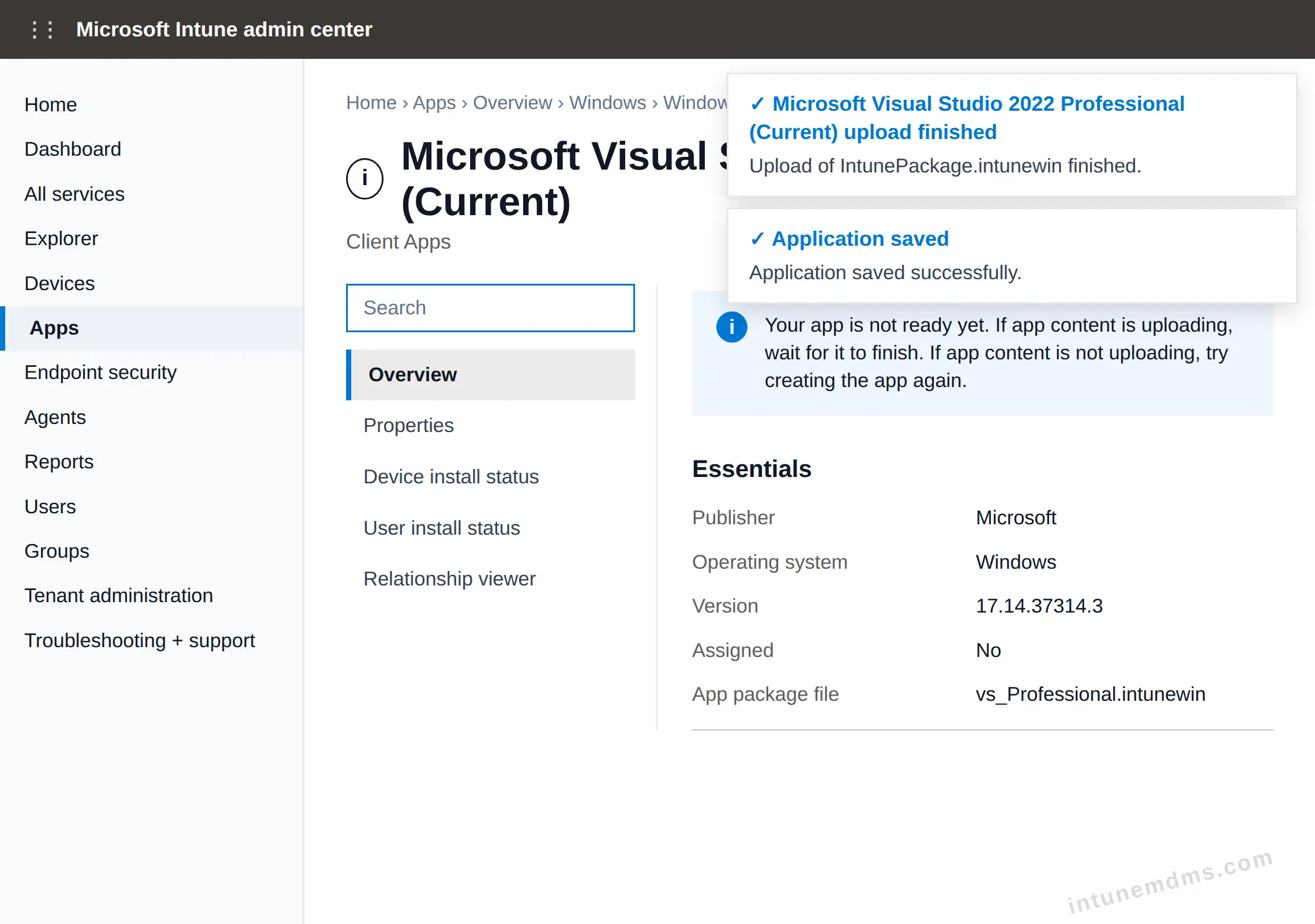This screenshot has width=1315, height=924.
Task: Click the 'Upload of IntunePackage.intunewin finished.' message
Action: click(945, 166)
